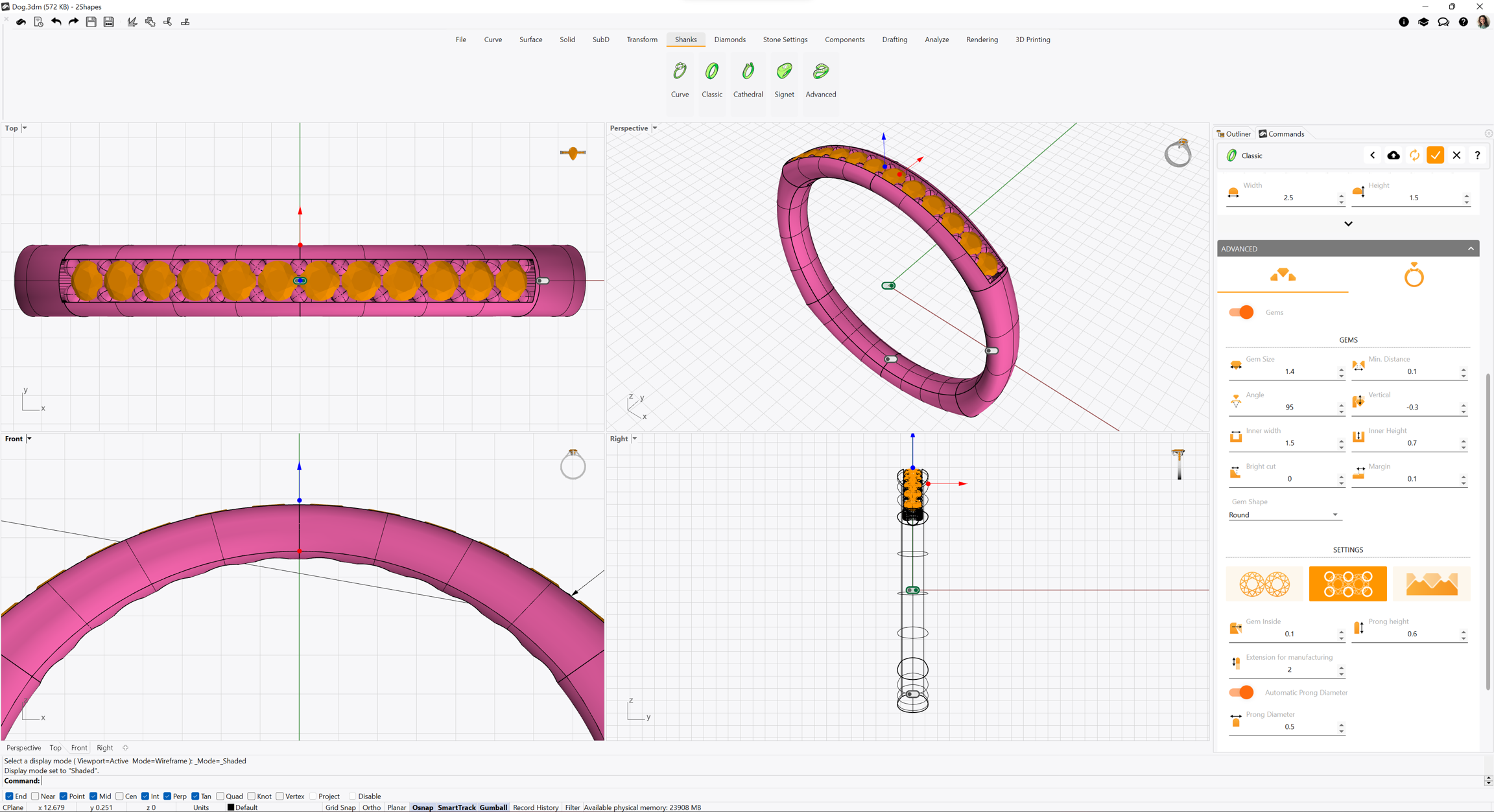Click the cloud upload icon
Viewport: 1494px width, 812px height.
tap(1393, 156)
